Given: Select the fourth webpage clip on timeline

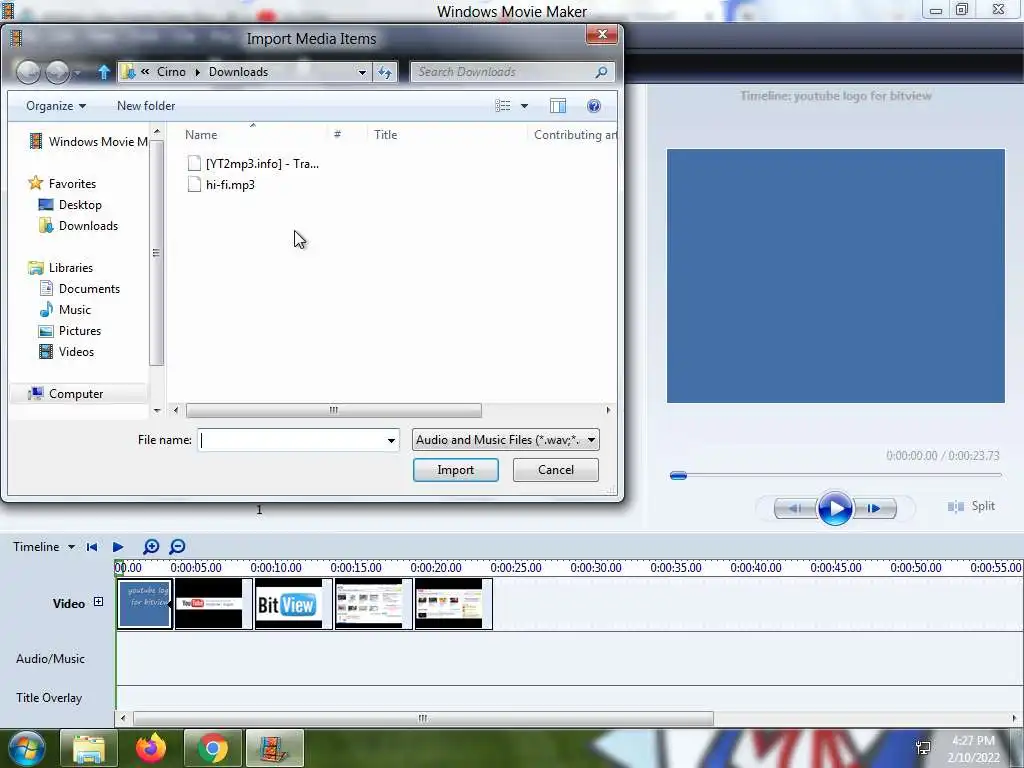Looking at the screenshot, I should (374, 604).
